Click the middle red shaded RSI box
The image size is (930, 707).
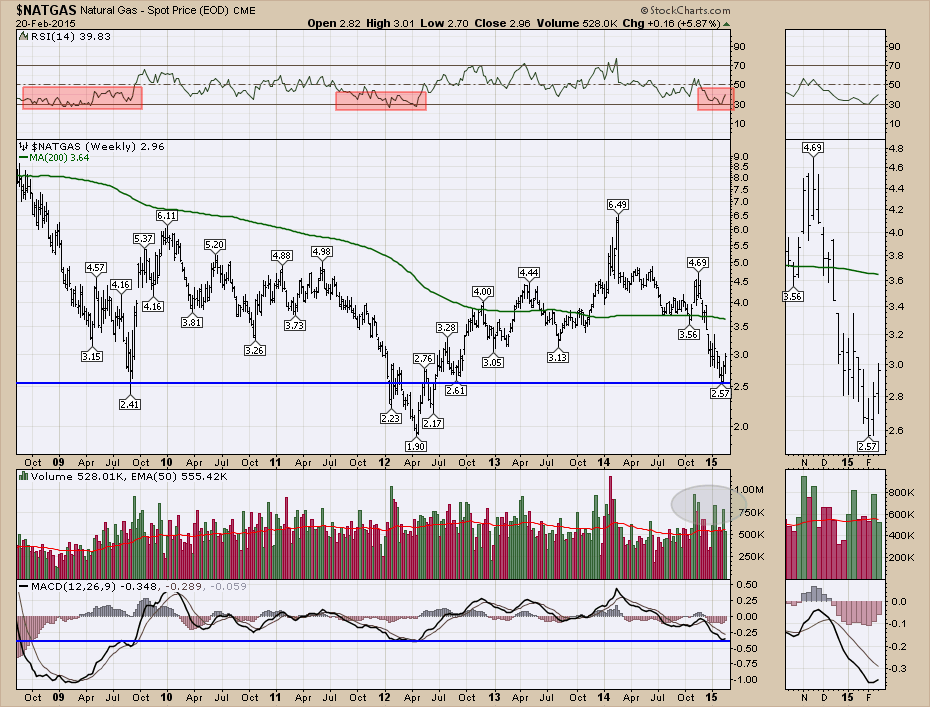pos(381,100)
